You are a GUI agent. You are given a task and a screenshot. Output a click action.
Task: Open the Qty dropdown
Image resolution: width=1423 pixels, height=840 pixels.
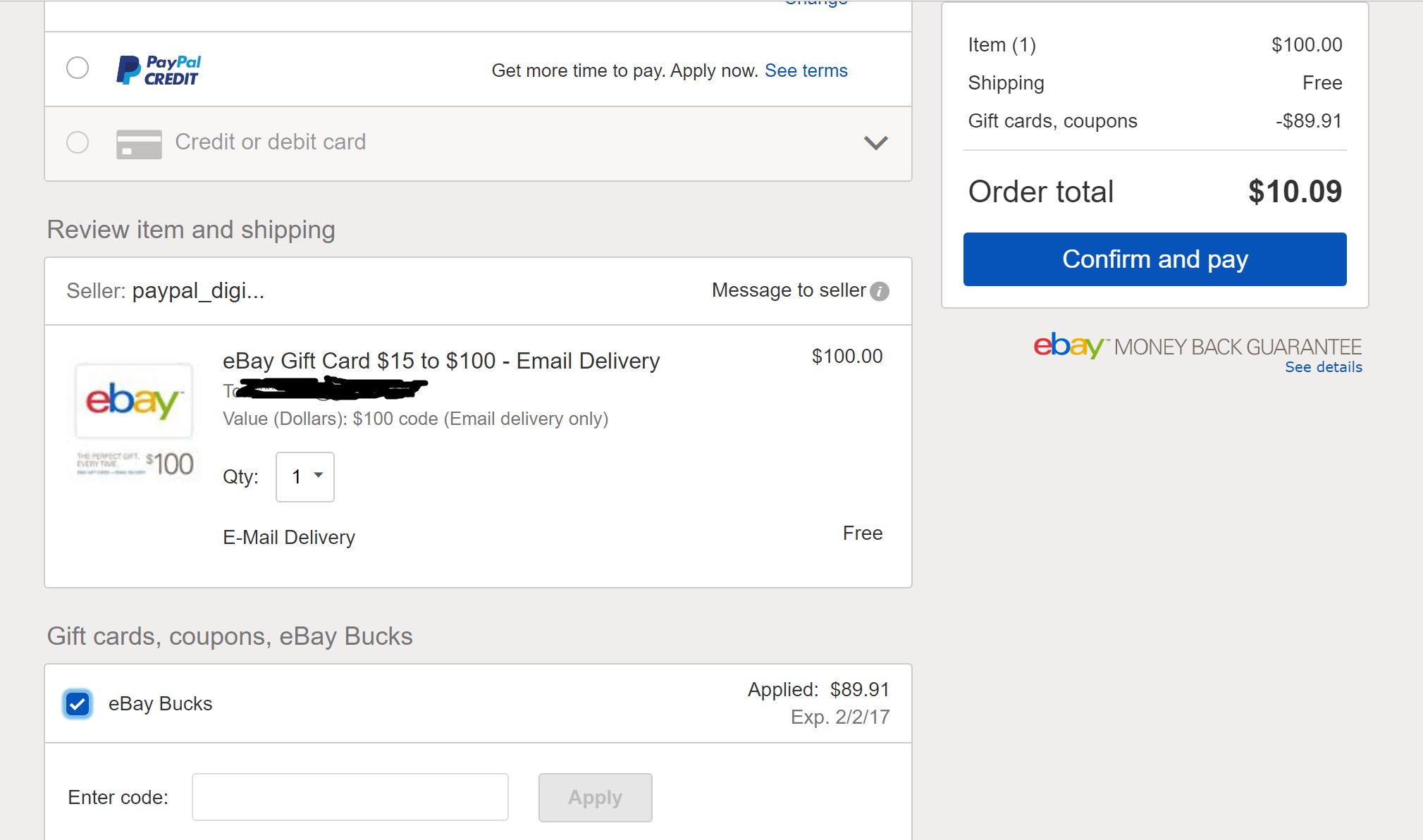pos(305,477)
